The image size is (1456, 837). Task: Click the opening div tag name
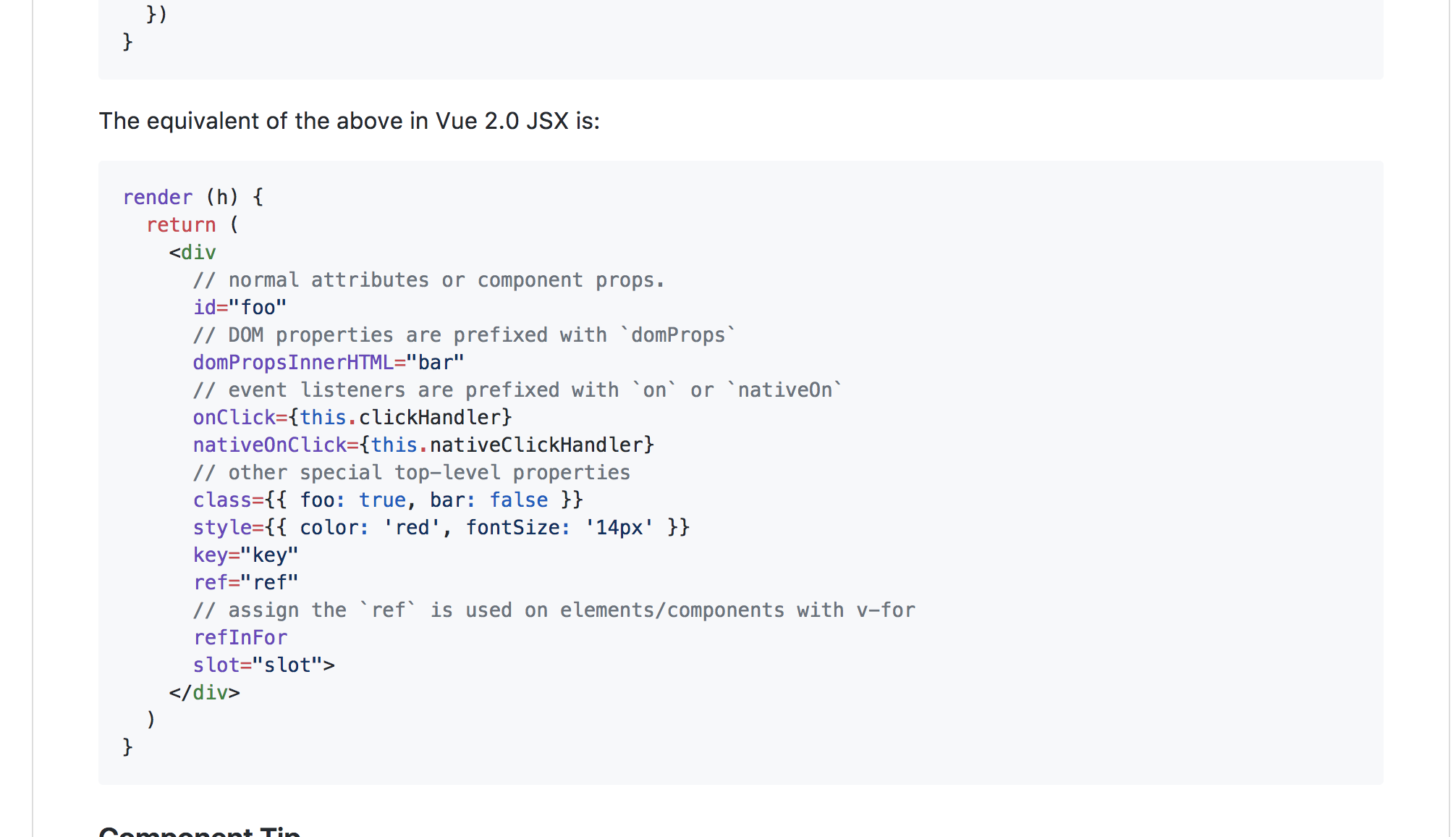(x=198, y=252)
